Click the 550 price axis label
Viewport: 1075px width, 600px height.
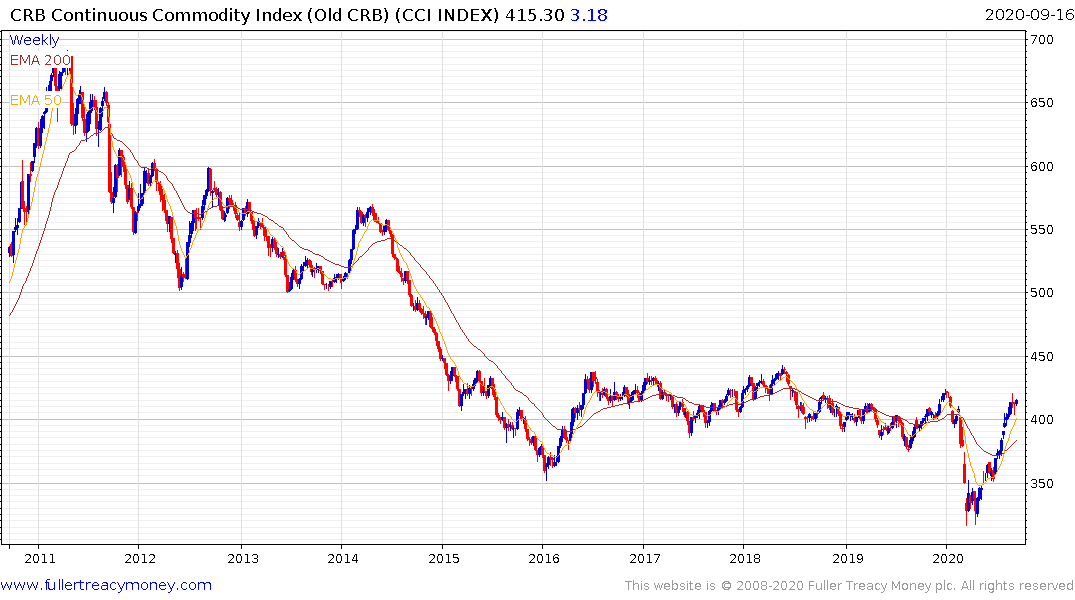tap(1041, 230)
